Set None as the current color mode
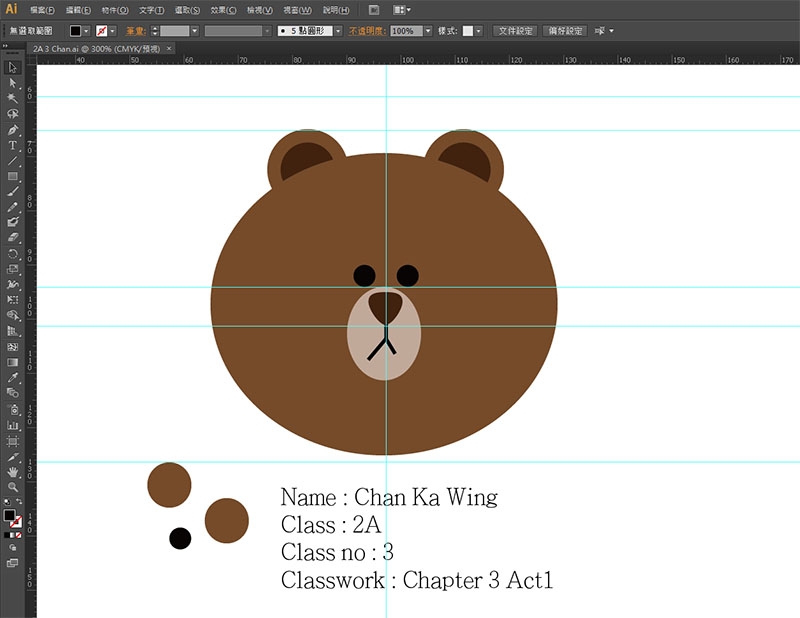 click(19, 535)
